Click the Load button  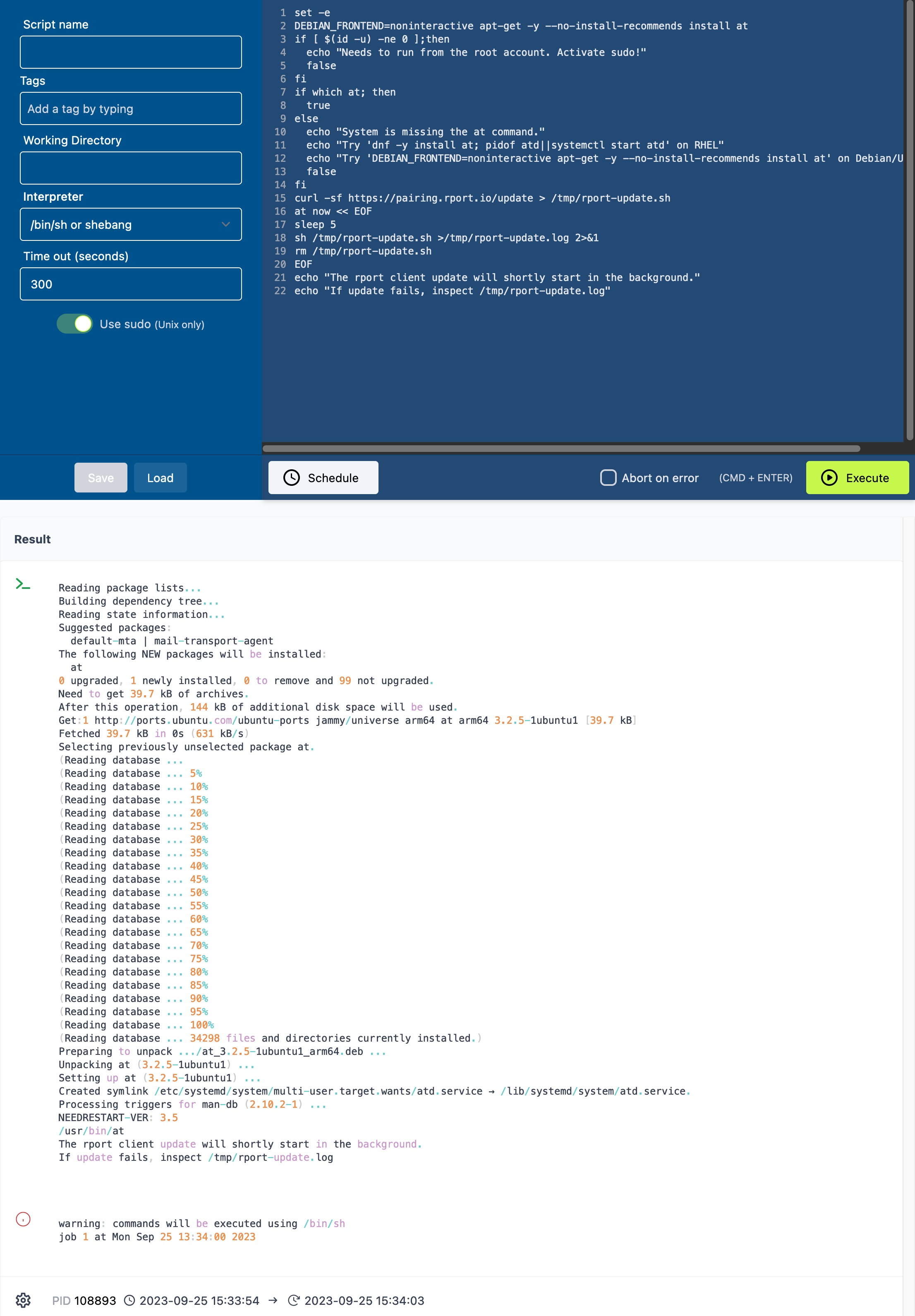coord(160,478)
